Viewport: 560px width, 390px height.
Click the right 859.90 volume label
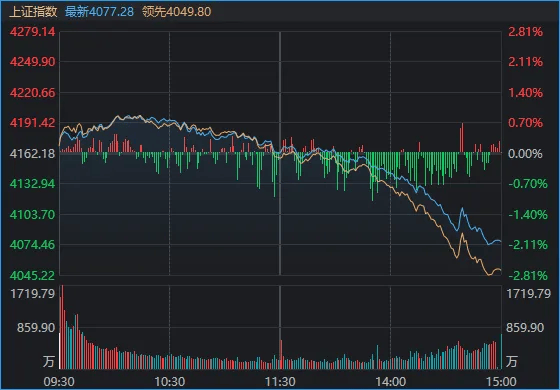pos(525,328)
